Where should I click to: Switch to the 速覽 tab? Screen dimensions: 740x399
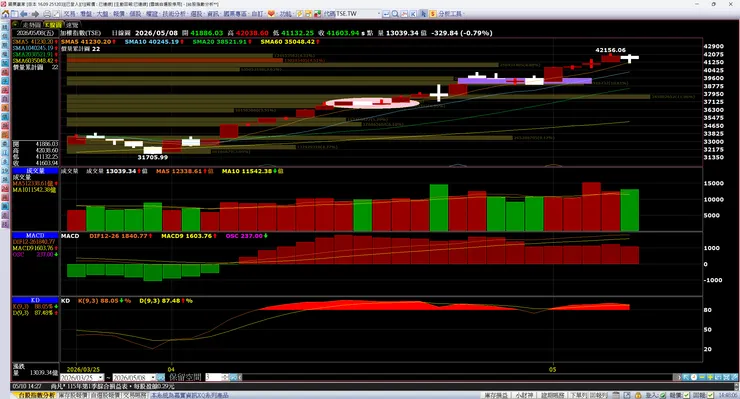point(72,25)
